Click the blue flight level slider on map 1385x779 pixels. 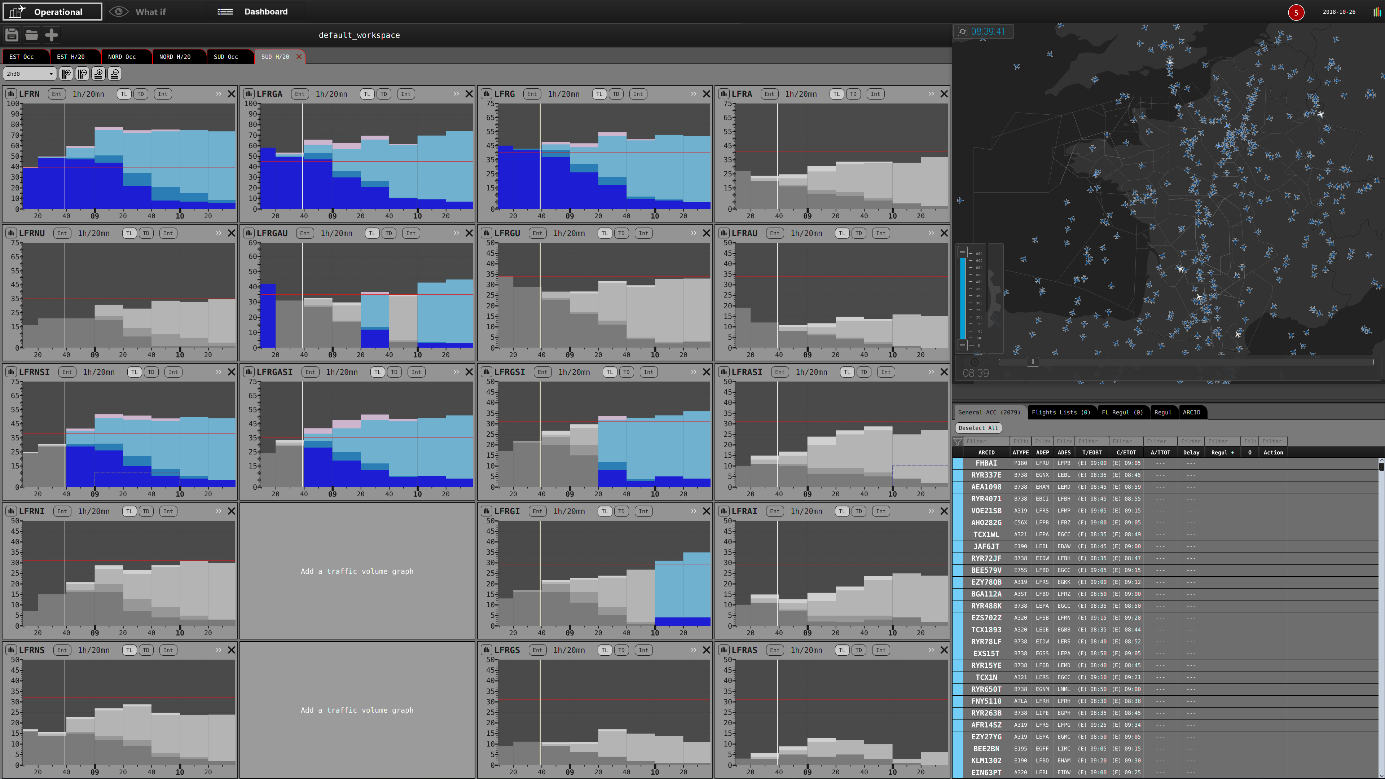click(x=963, y=298)
